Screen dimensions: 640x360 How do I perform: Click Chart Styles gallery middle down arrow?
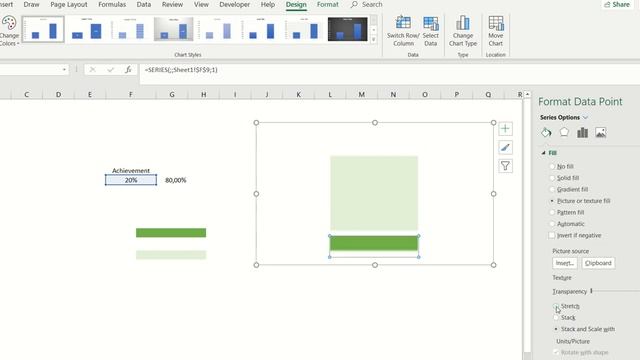click(373, 30)
